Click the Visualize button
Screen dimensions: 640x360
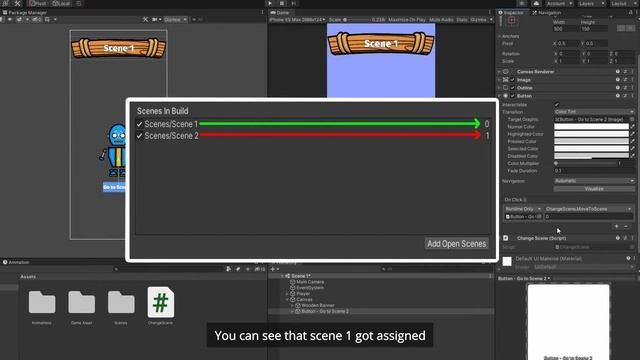point(594,189)
